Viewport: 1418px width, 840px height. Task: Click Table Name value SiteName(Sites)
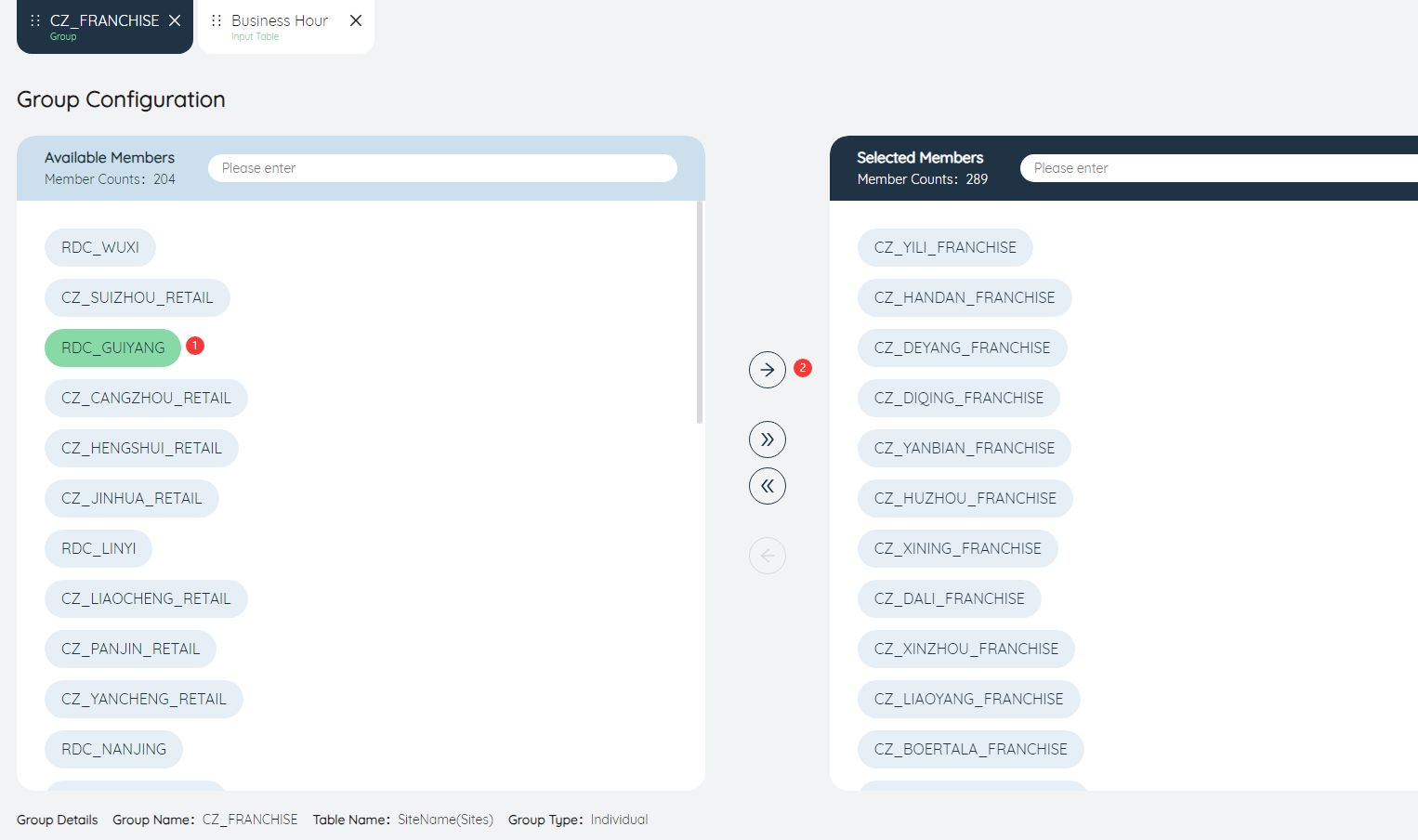tap(446, 820)
